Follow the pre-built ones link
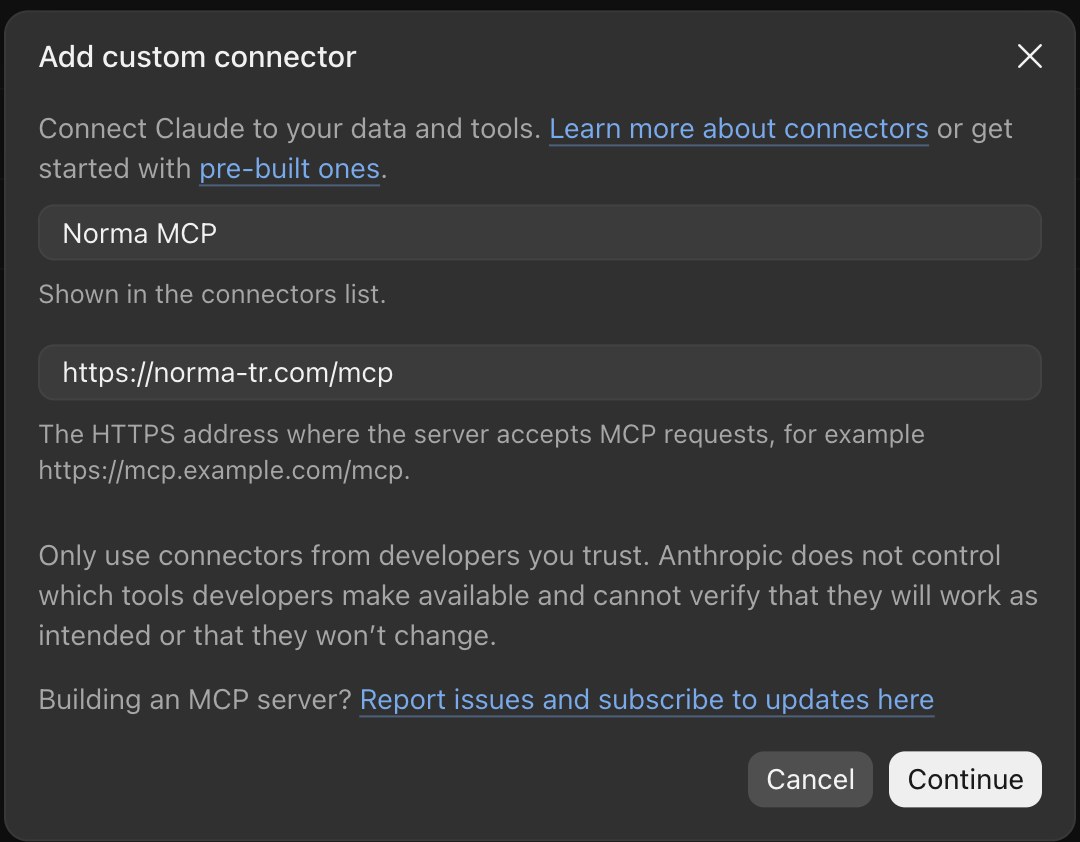 [x=289, y=169]
